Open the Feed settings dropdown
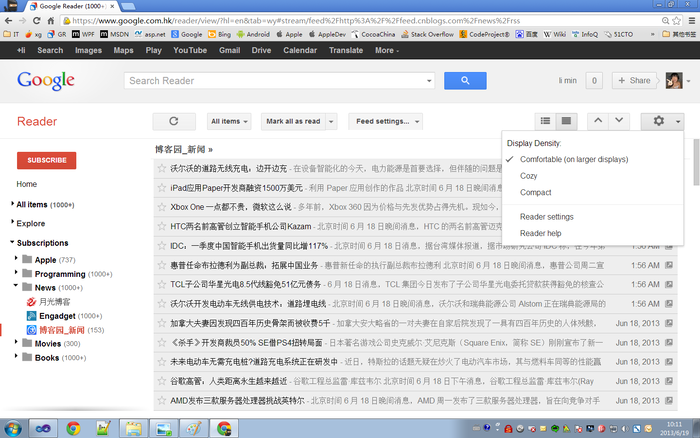 [x=386, y=121]
